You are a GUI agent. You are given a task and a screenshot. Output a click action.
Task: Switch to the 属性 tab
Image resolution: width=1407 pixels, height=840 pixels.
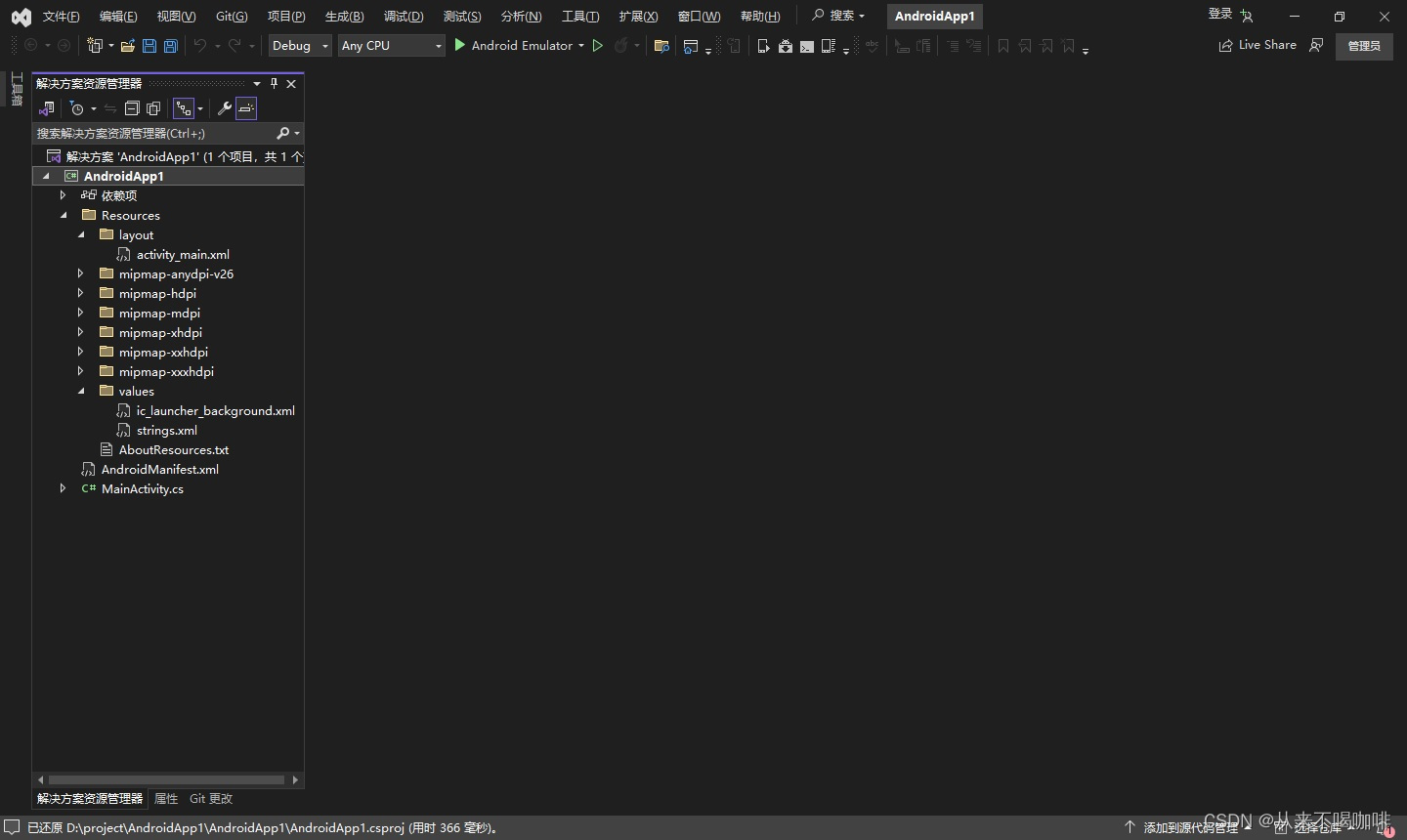click(x=166, y=799)
